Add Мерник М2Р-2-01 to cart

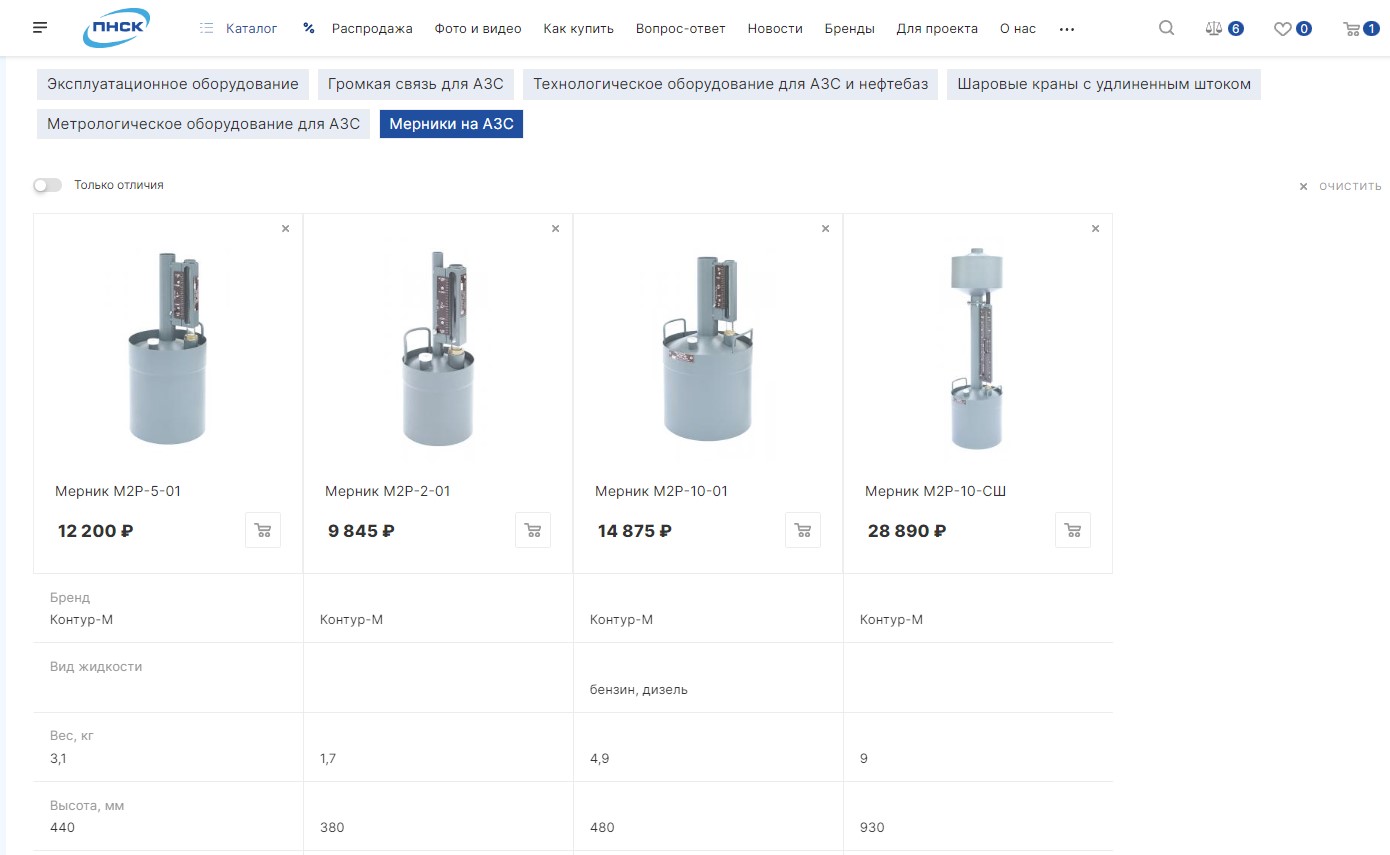pos(533,530)
